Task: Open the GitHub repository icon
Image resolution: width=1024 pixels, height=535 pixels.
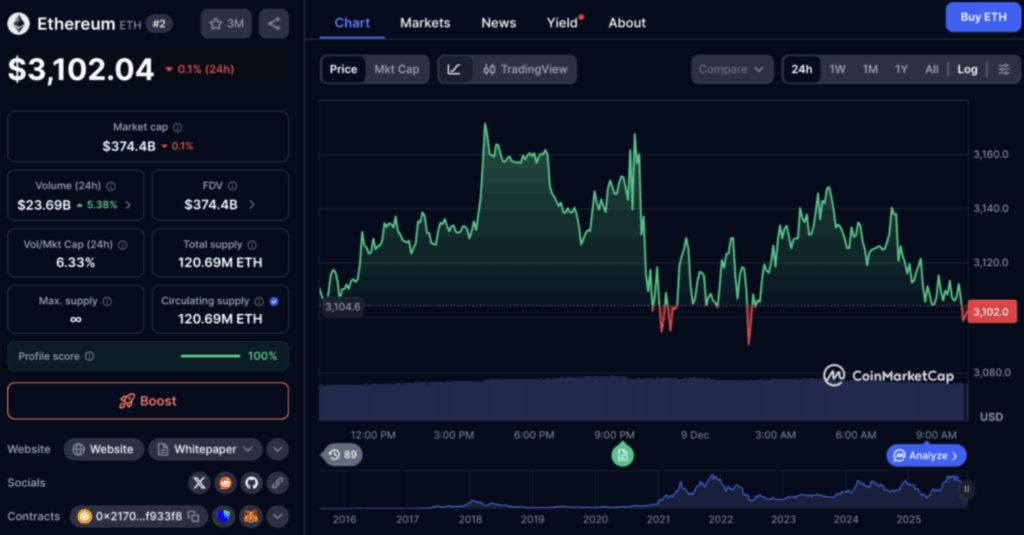Action: (251, 483)
